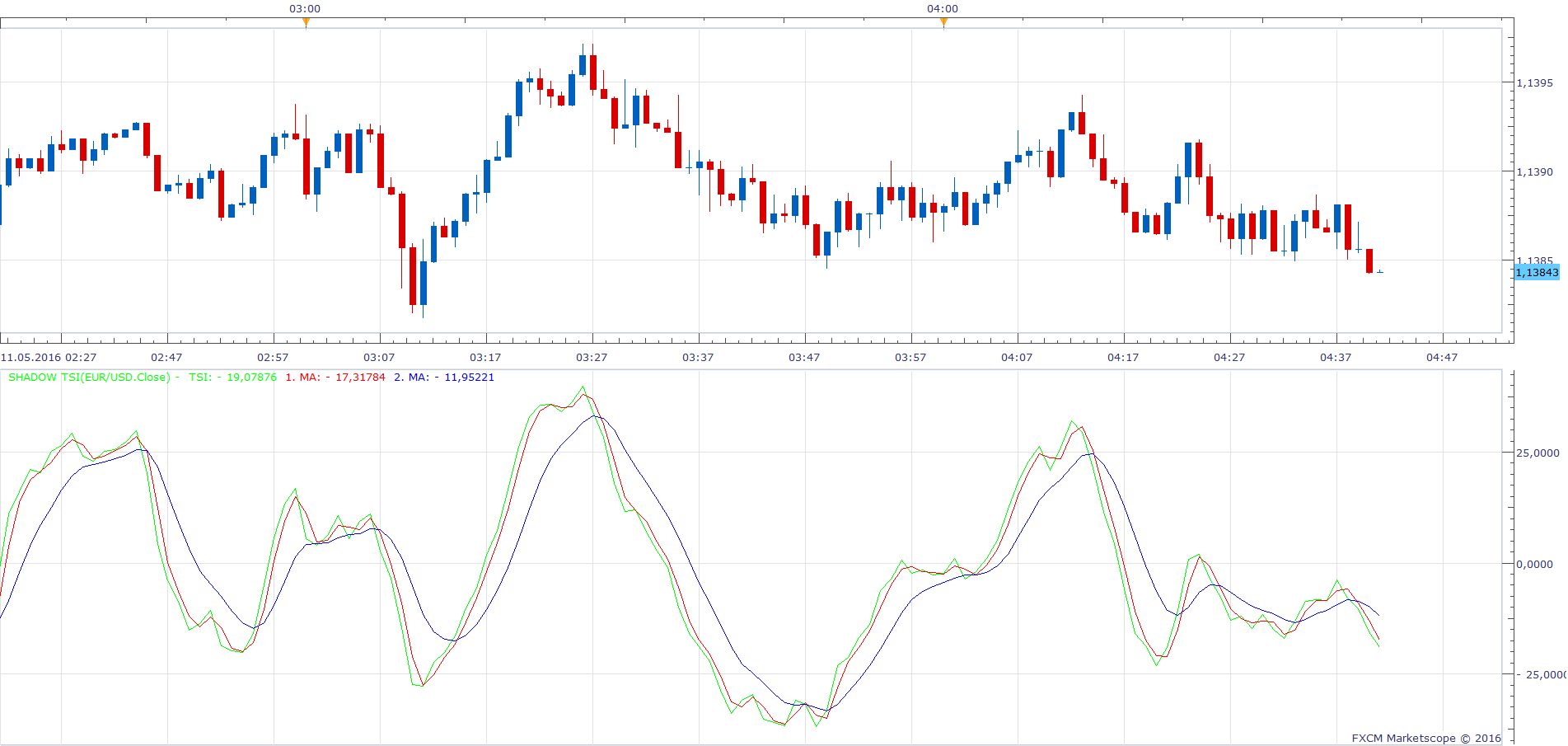Click the orange marker under 04:00

click(943, 23)
